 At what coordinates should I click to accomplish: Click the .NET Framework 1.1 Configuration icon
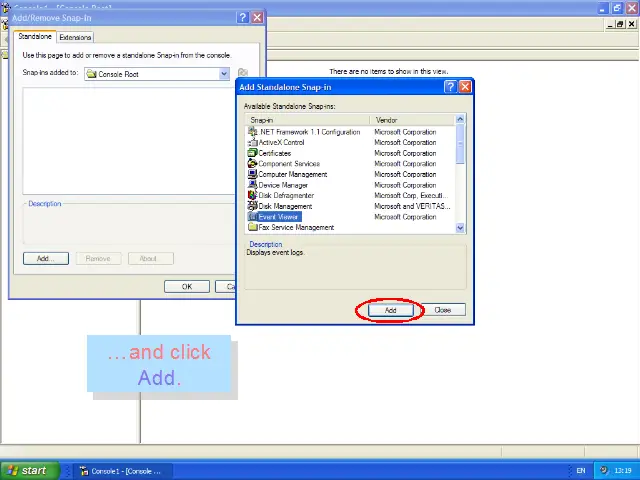253,132
